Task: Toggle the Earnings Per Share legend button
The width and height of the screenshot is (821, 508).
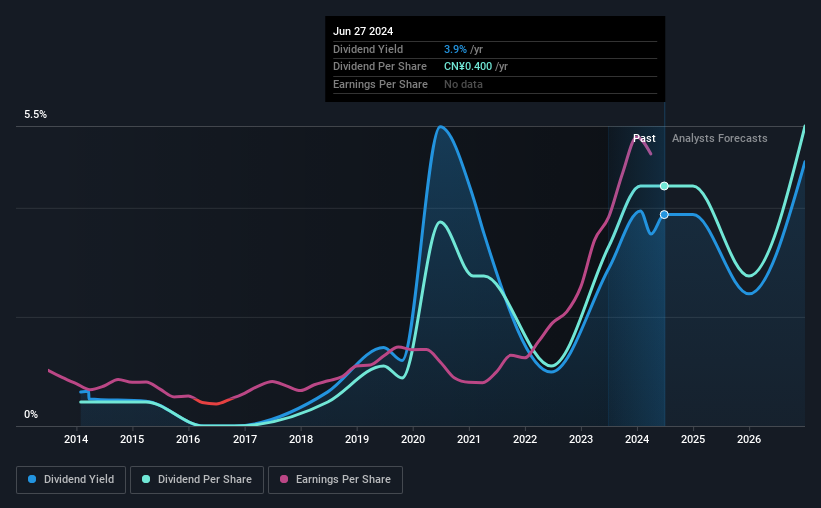Action: pos(335,480)
